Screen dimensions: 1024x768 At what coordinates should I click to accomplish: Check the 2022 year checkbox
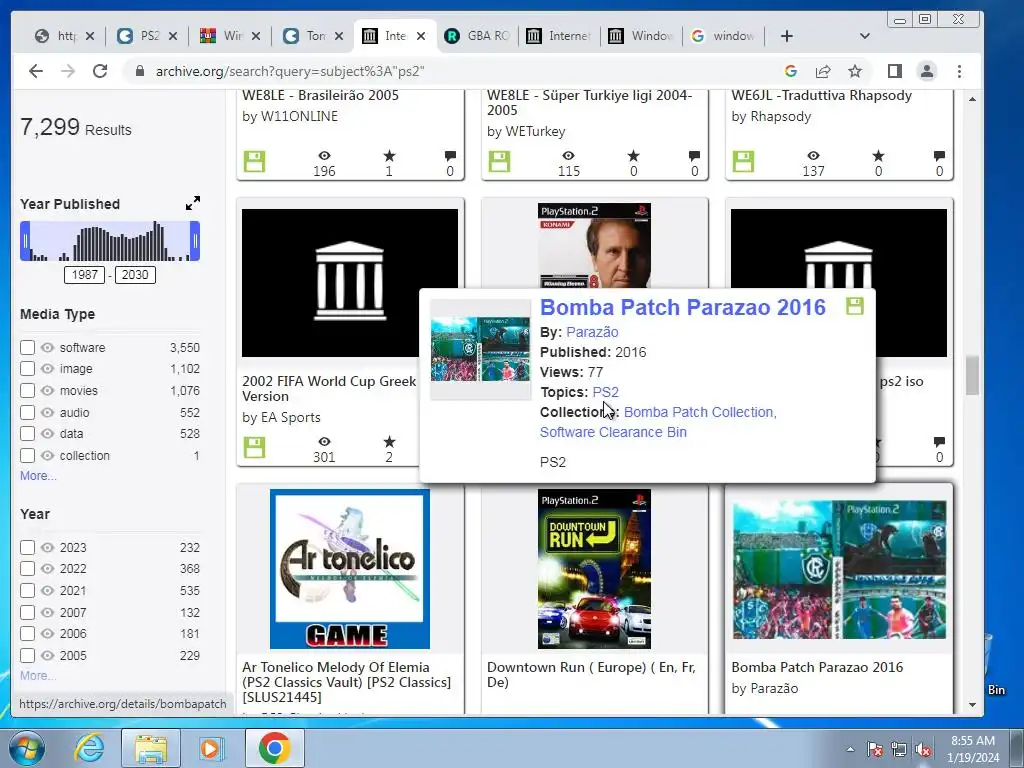click(x=27, y=569)
